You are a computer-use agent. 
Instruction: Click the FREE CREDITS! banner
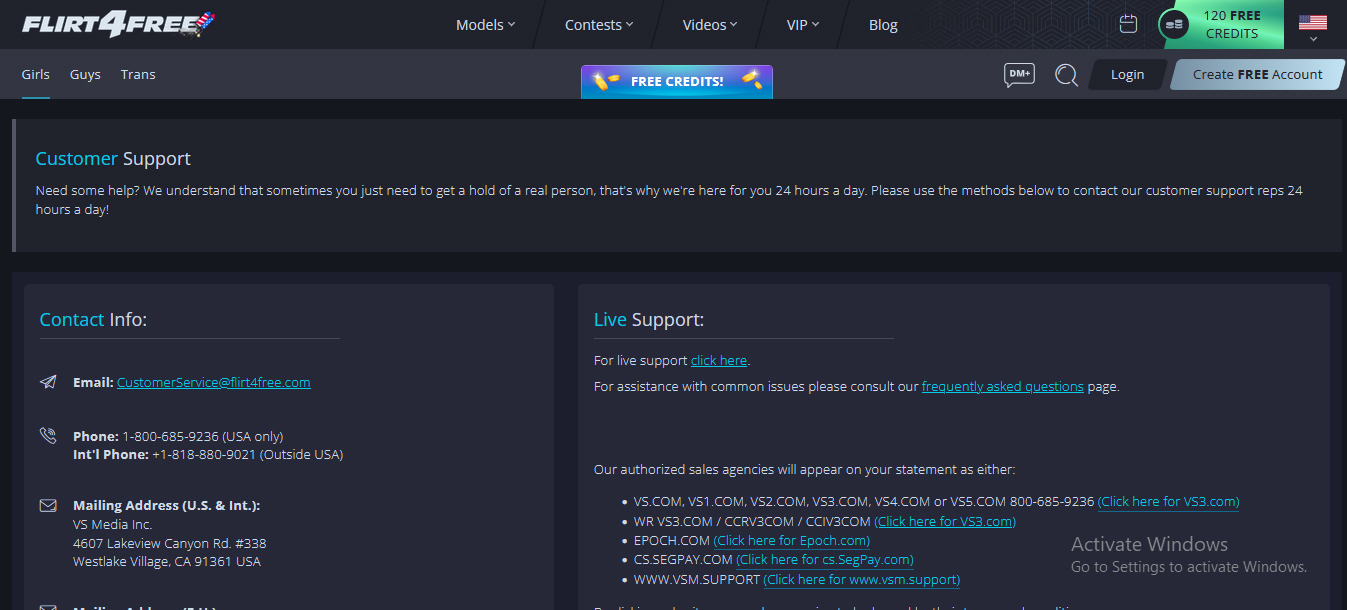click(x=677, y=81)
